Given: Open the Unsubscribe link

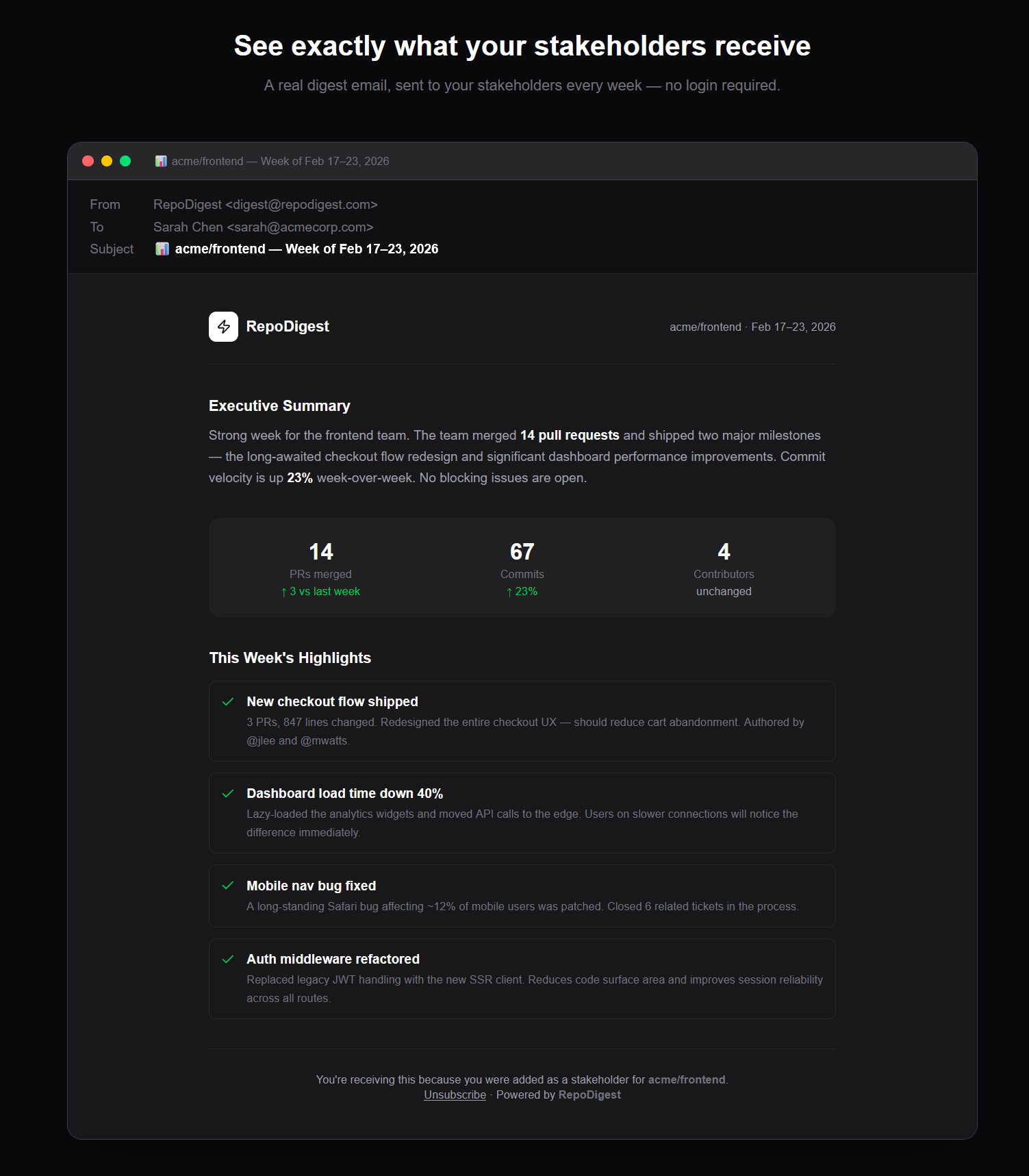Looking at the screenshot, I should 454,1094.
